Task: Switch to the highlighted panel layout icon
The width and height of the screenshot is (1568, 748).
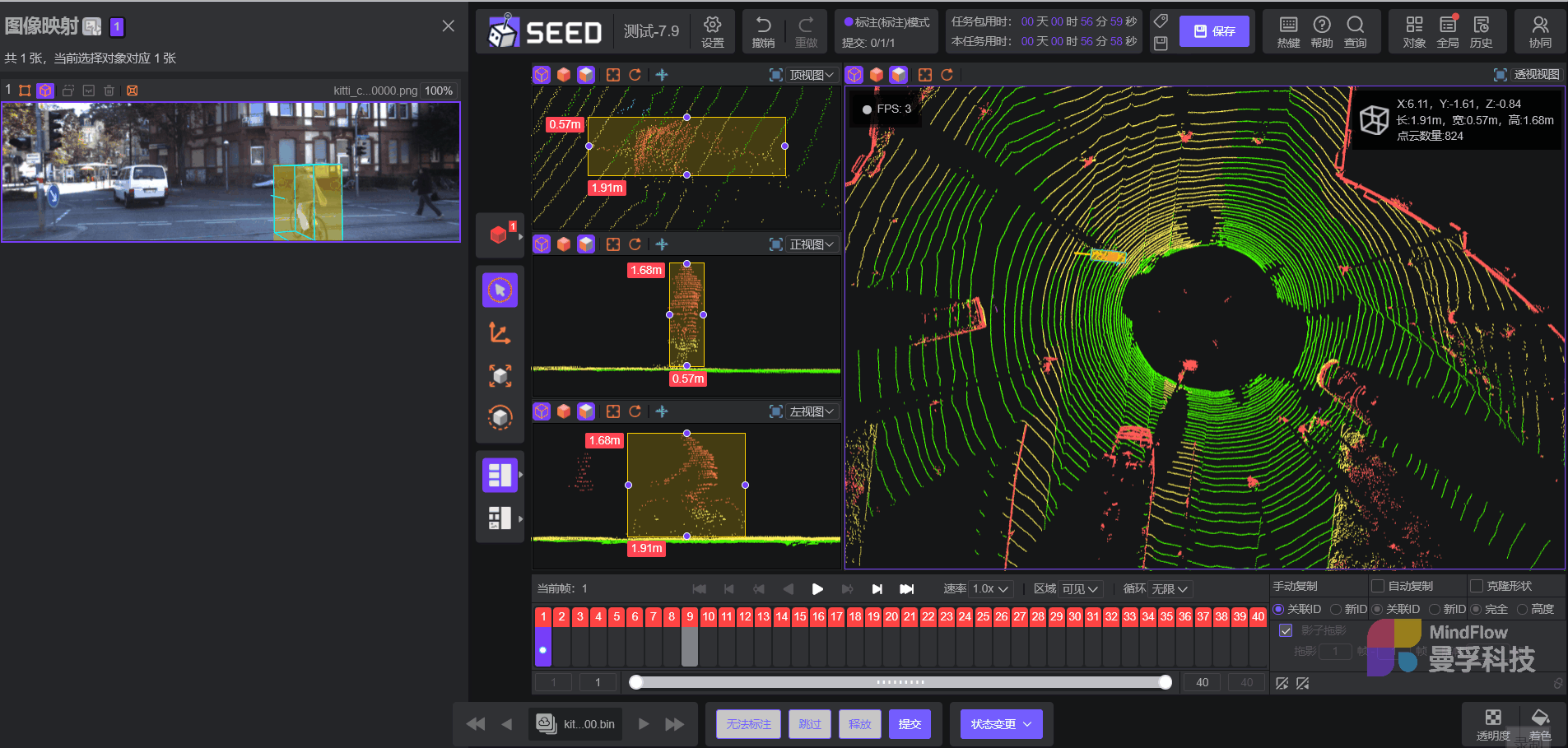Action: pos(500,475)
